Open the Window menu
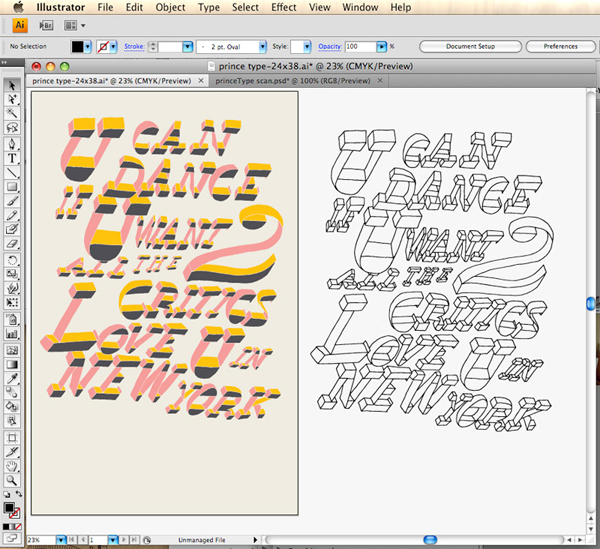The image size is (600, 549). pyautogui.click(x=360, y=7)
